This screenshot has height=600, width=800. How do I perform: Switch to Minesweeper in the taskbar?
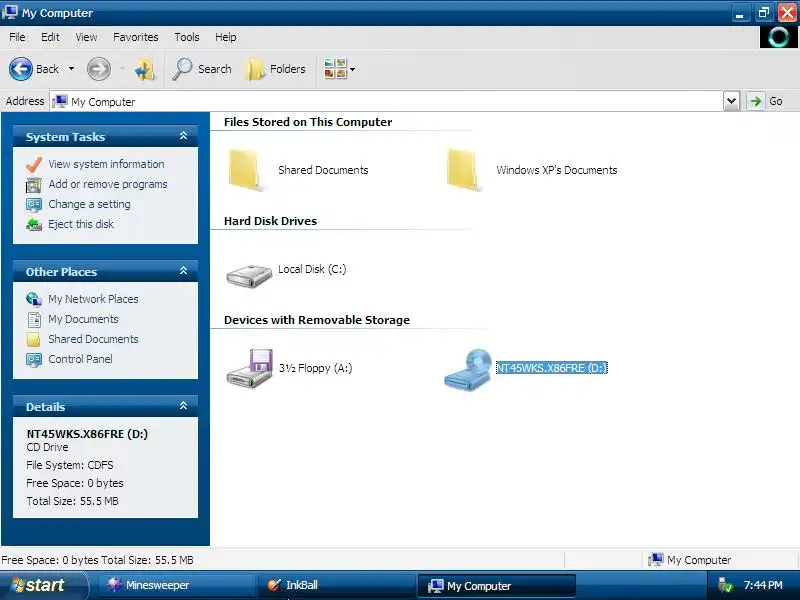pyautogui.click(x=175, y=585)
